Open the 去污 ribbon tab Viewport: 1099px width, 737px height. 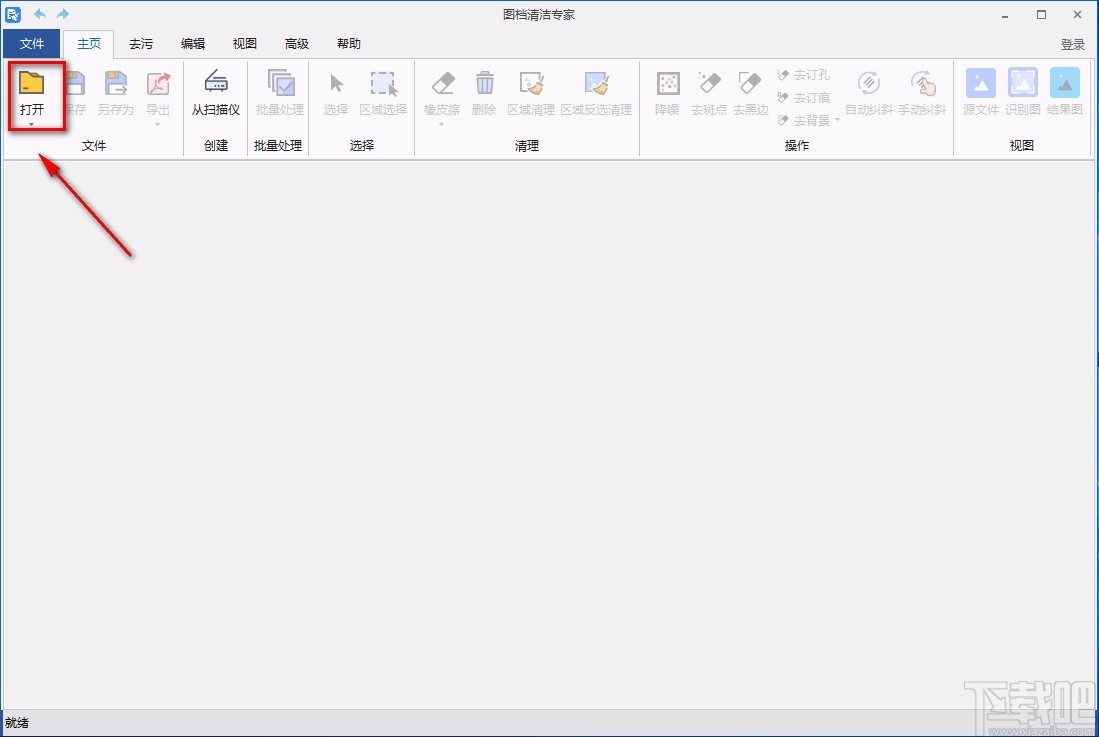[x=140, y=43]
